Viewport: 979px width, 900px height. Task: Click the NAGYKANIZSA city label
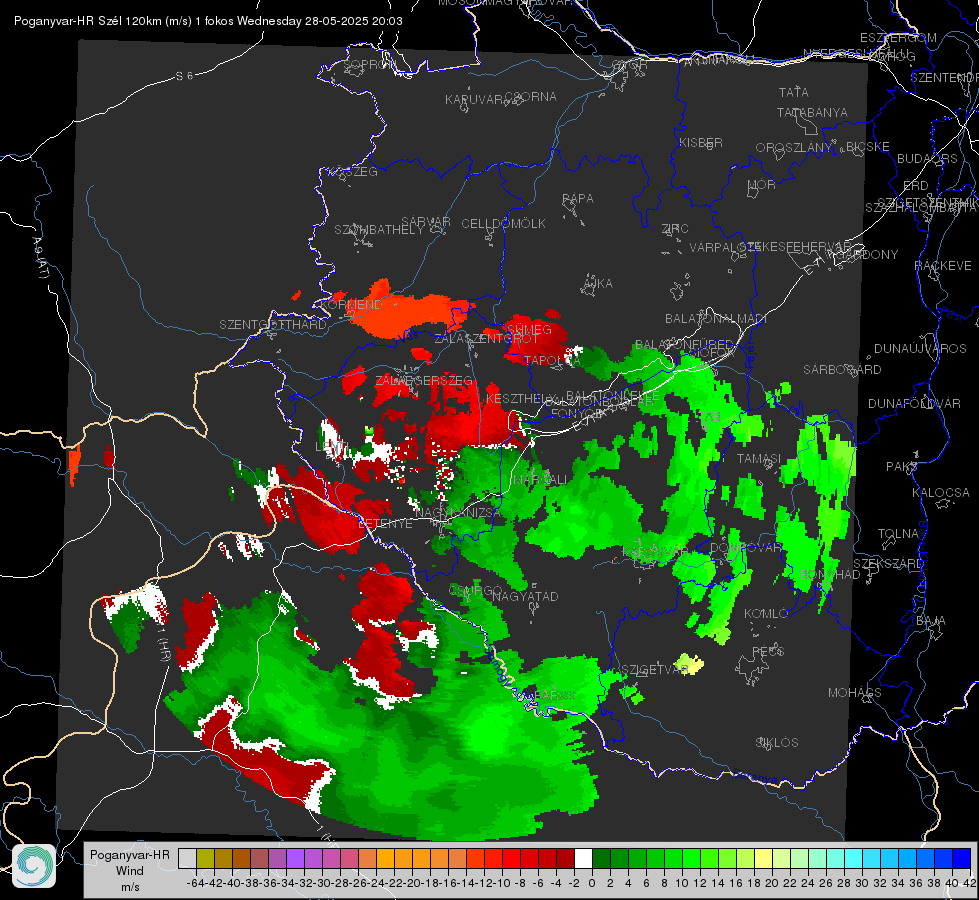click(458, 513)
